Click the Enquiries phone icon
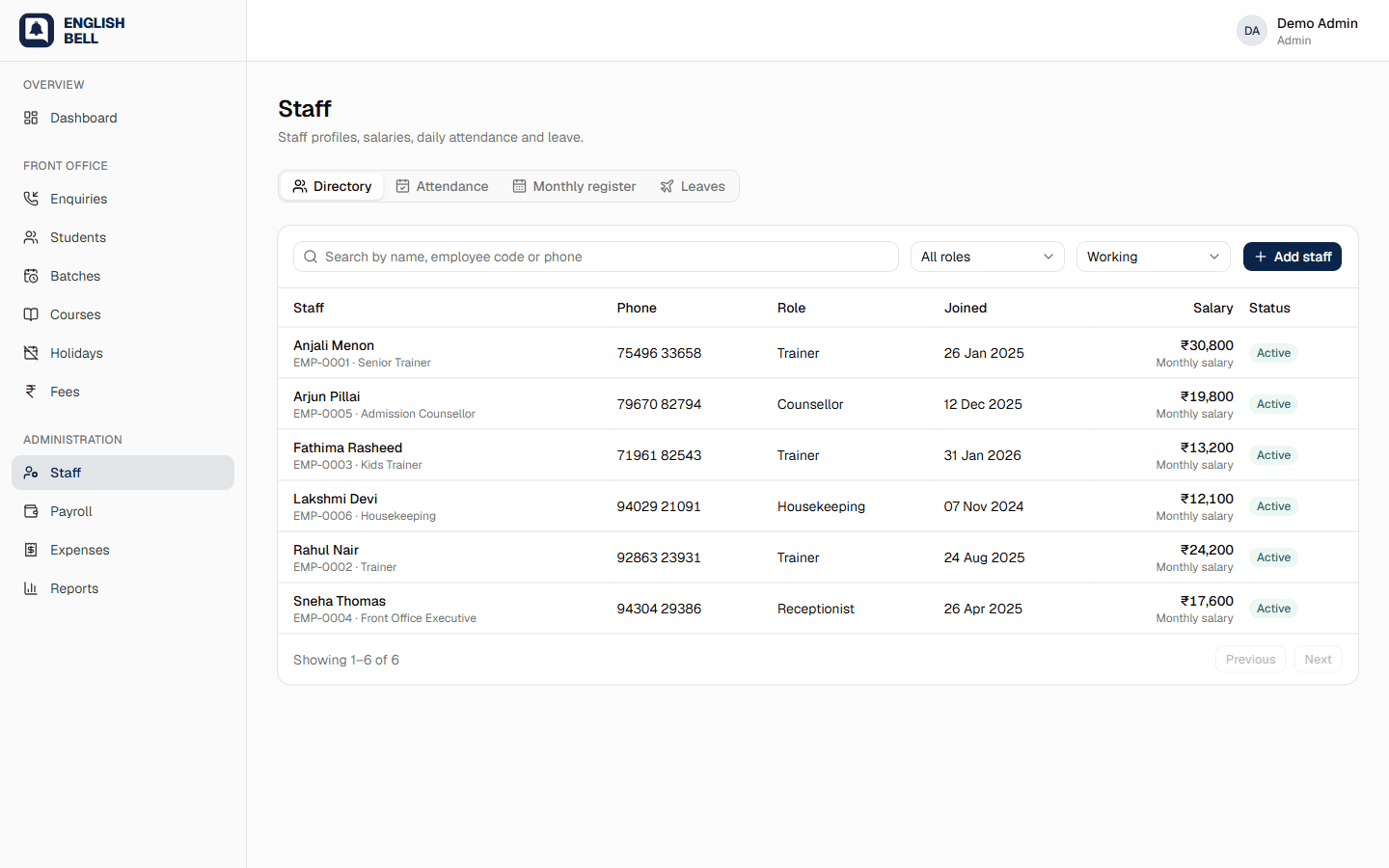Screen dimensions: 1389x868 [31, 199]
